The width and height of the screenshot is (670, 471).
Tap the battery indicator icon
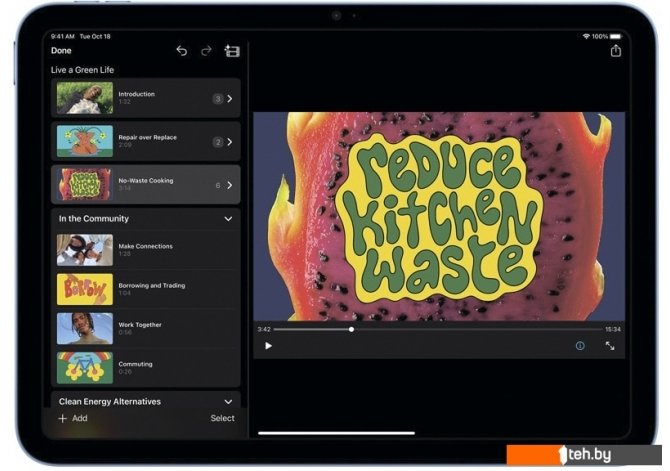pyautogui.click(x=616, y=36)
